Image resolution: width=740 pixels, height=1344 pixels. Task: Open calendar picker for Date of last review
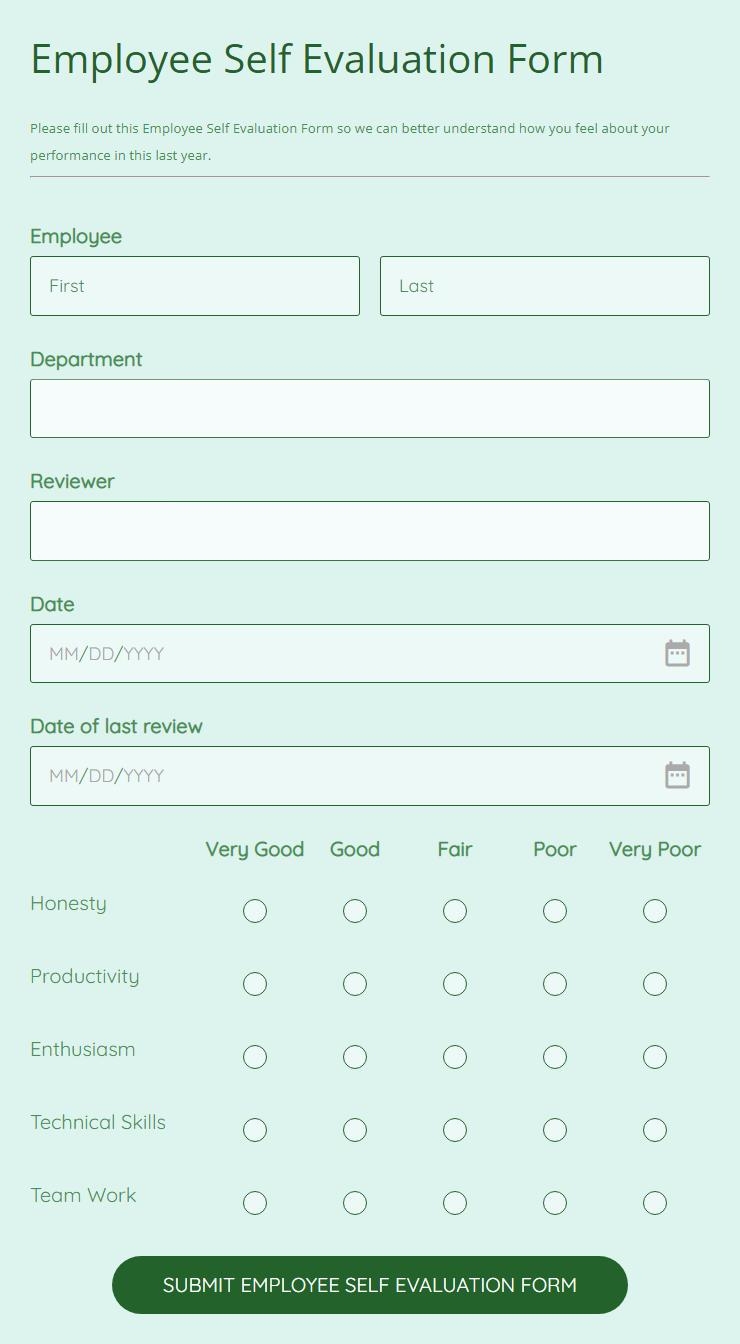(677, 776)
